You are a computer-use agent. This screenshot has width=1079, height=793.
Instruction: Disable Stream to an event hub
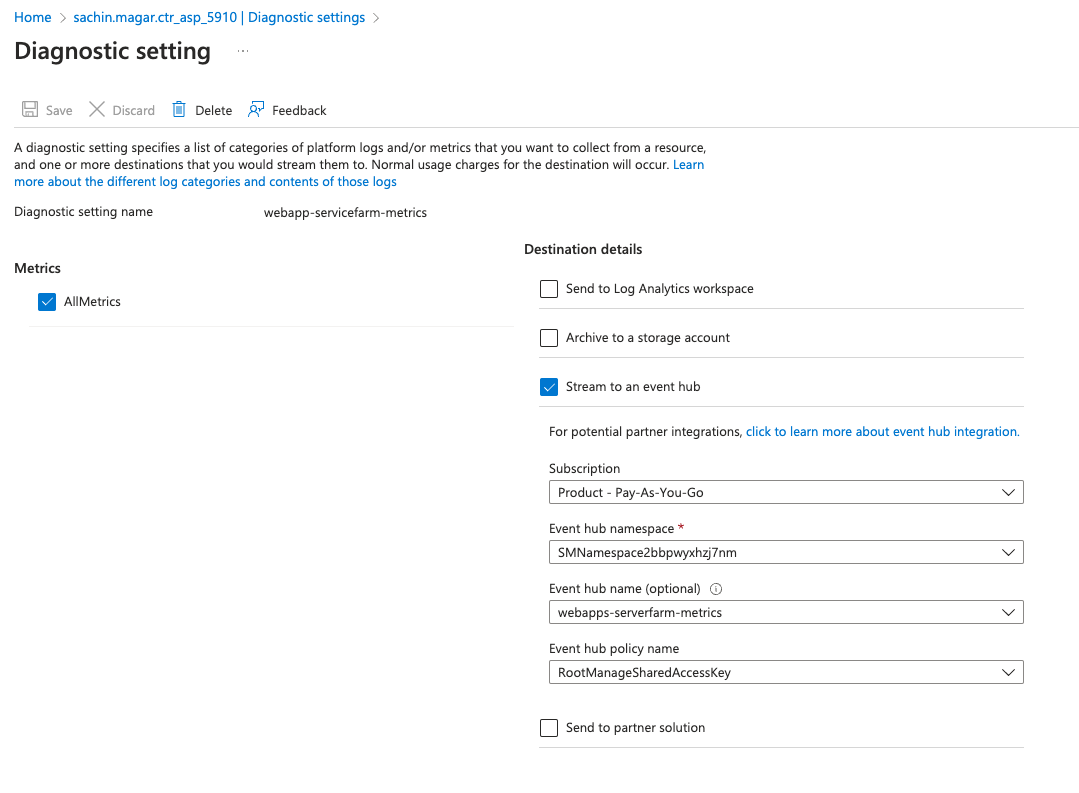(549, 387)
